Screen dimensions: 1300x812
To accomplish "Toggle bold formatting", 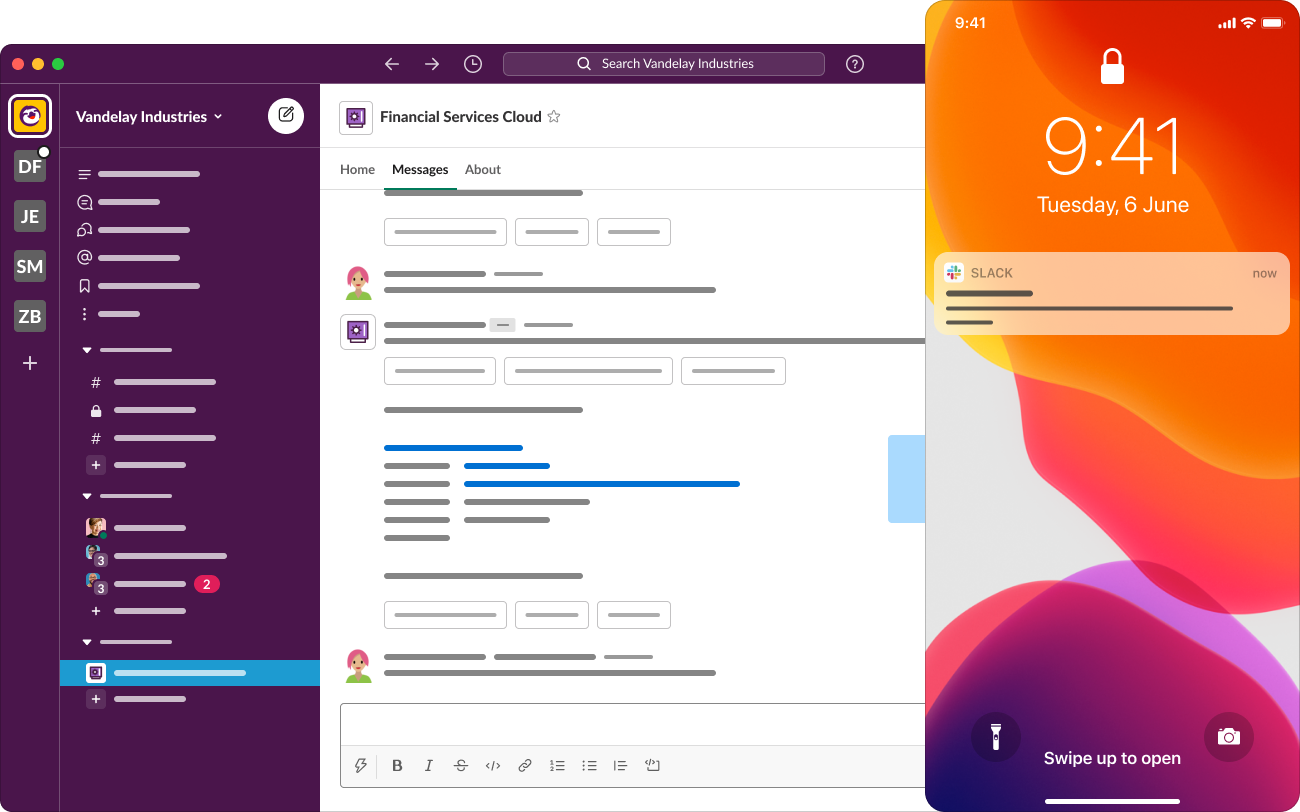I will point(397,766).
